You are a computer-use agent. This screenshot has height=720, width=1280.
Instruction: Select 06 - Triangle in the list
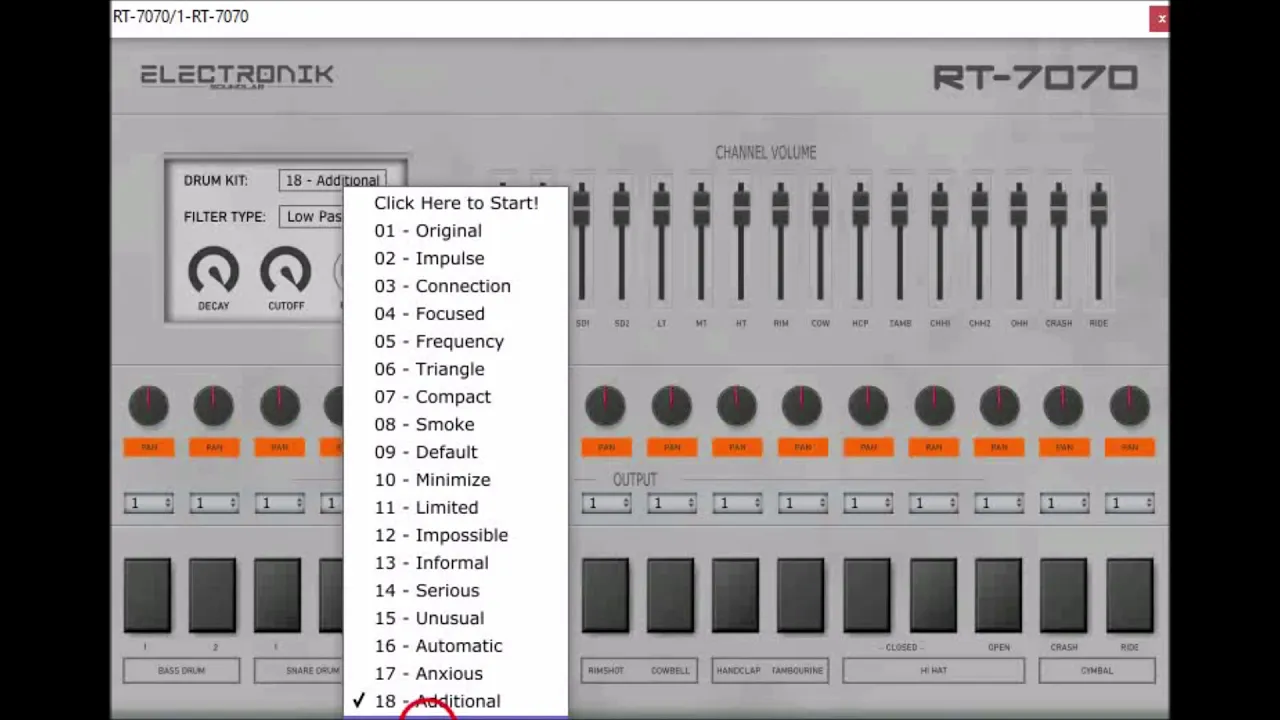pos(455,369)
